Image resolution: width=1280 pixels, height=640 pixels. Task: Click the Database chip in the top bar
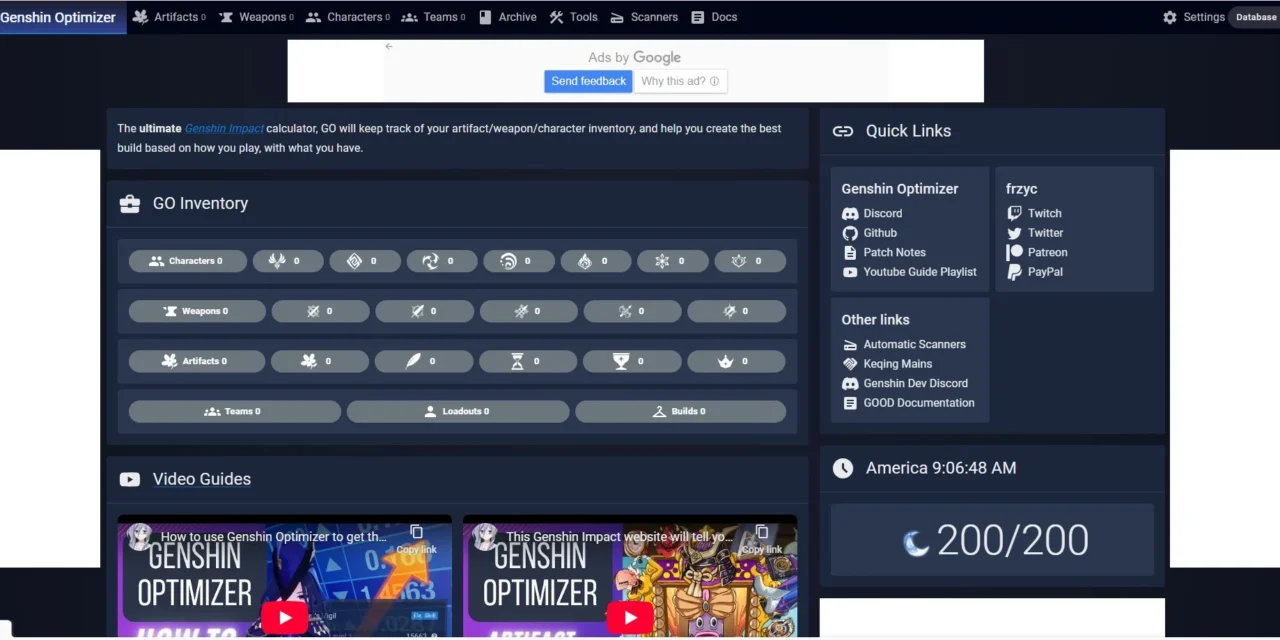pyautogui.click(x=1255, y=17)
